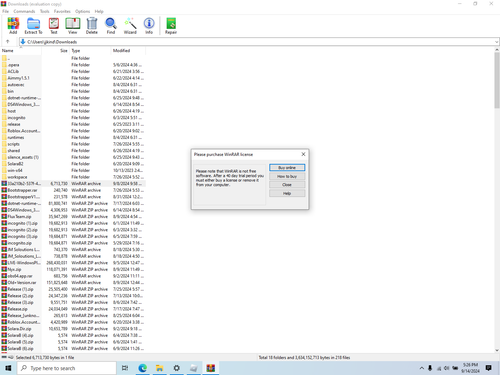Select the autoexec folder row
500x375 pixels.
[x=73, y=85]
